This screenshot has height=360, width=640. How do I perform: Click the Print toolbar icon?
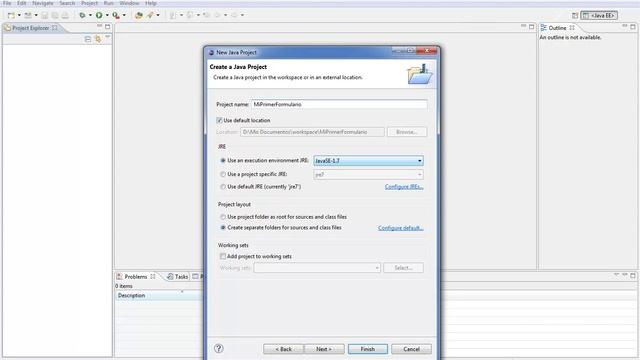click(x=65, y=15)
